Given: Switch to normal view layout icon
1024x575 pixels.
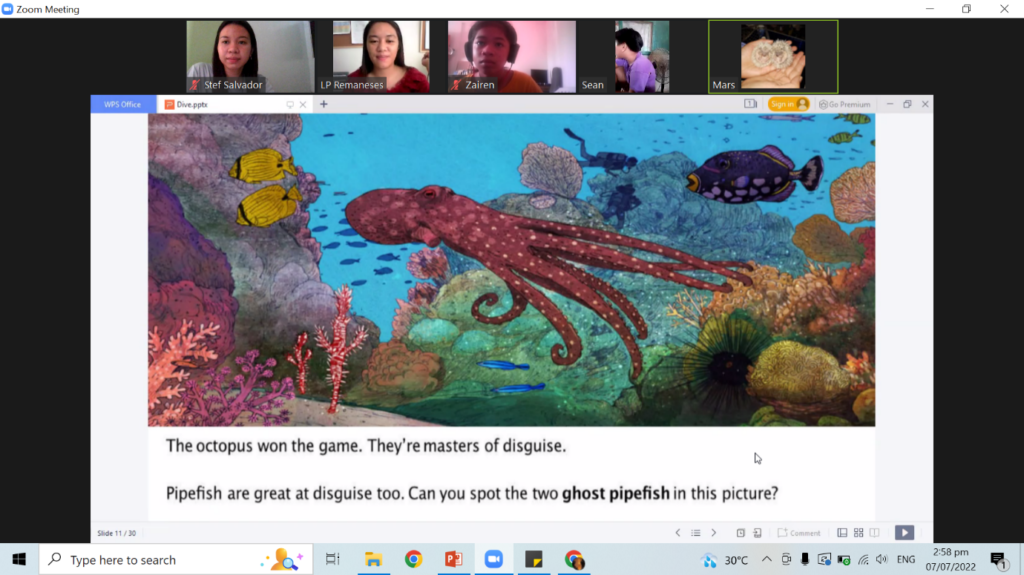Looking at the screenshot, I should tap(842, 533).
